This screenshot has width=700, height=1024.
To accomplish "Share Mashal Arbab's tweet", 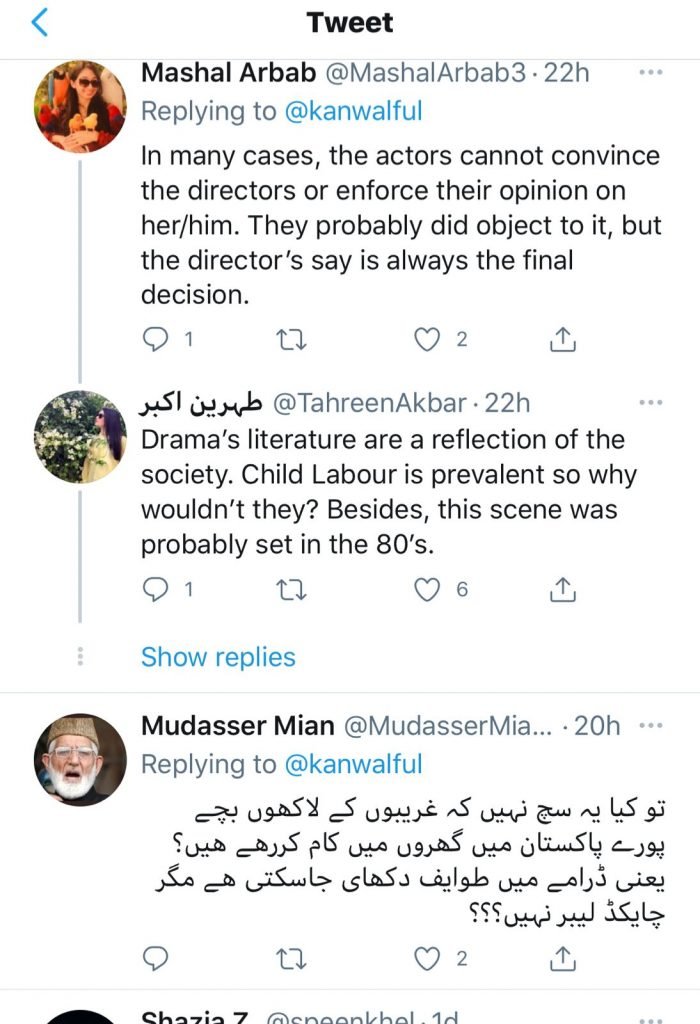I will point(563,340).
